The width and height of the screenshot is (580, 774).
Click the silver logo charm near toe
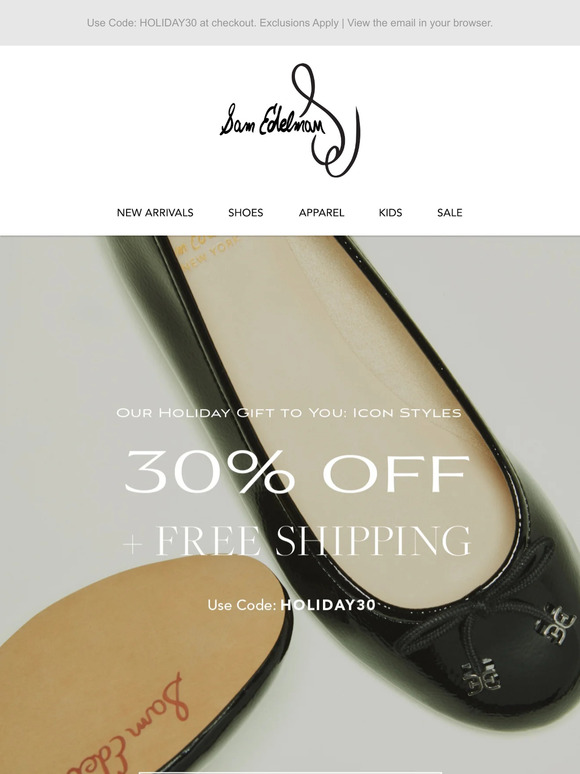click(555, 622)
